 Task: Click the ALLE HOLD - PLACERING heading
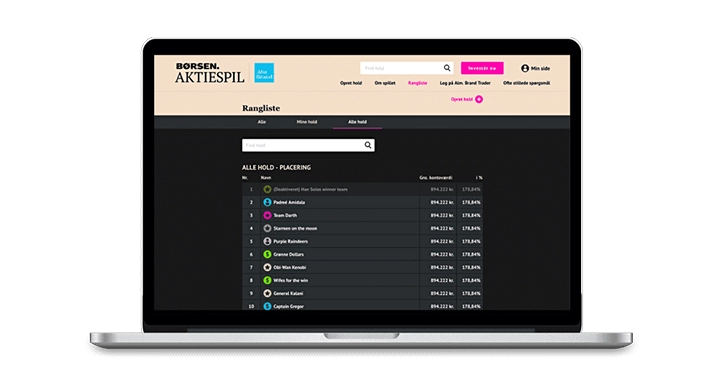276,168
